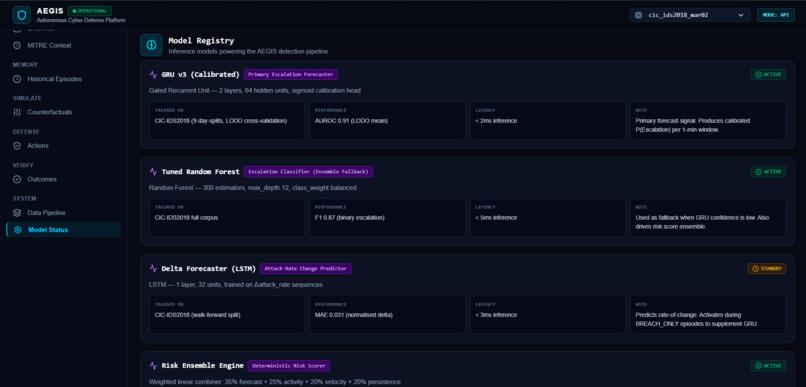Select the Model Status sidebar item

pyautogui.click(x=64, y=230)
